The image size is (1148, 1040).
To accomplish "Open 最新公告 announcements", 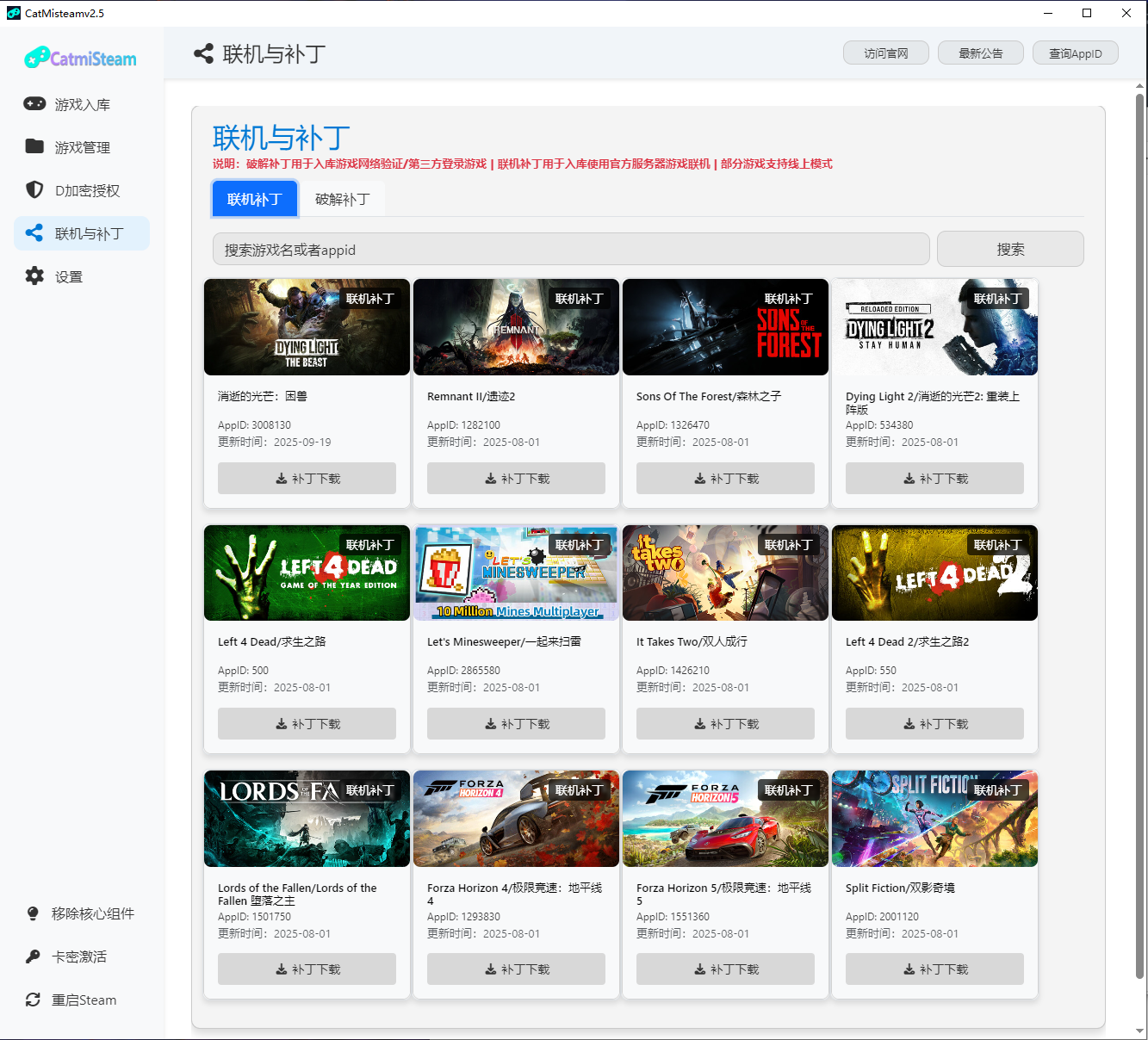I will 981,53.
